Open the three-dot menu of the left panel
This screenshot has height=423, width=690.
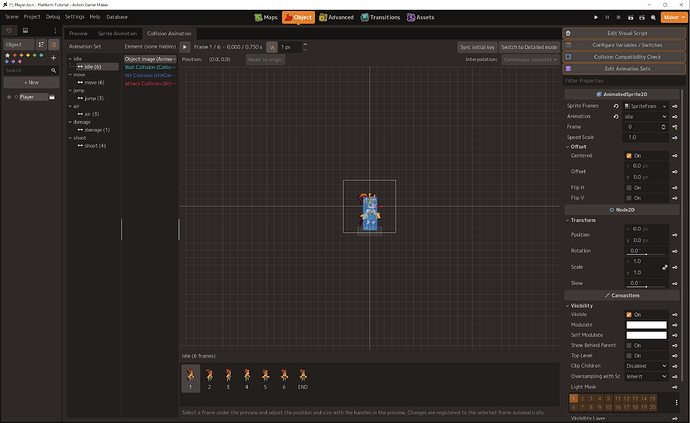tap(55, 30)
